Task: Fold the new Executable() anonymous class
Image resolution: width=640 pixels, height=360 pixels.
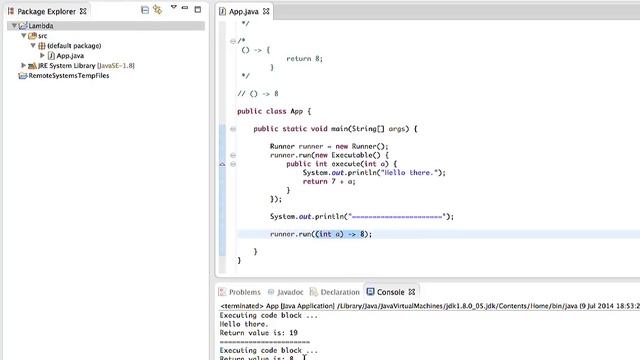Action: pyautogui.click(x=233, y=155)
